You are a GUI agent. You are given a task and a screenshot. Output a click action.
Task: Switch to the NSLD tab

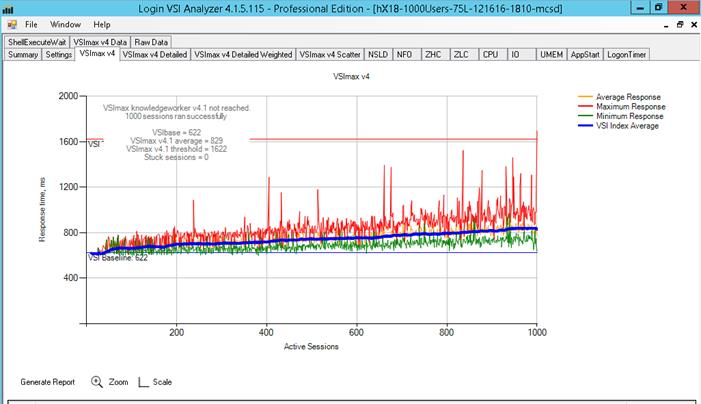click(x=378, y=55)
